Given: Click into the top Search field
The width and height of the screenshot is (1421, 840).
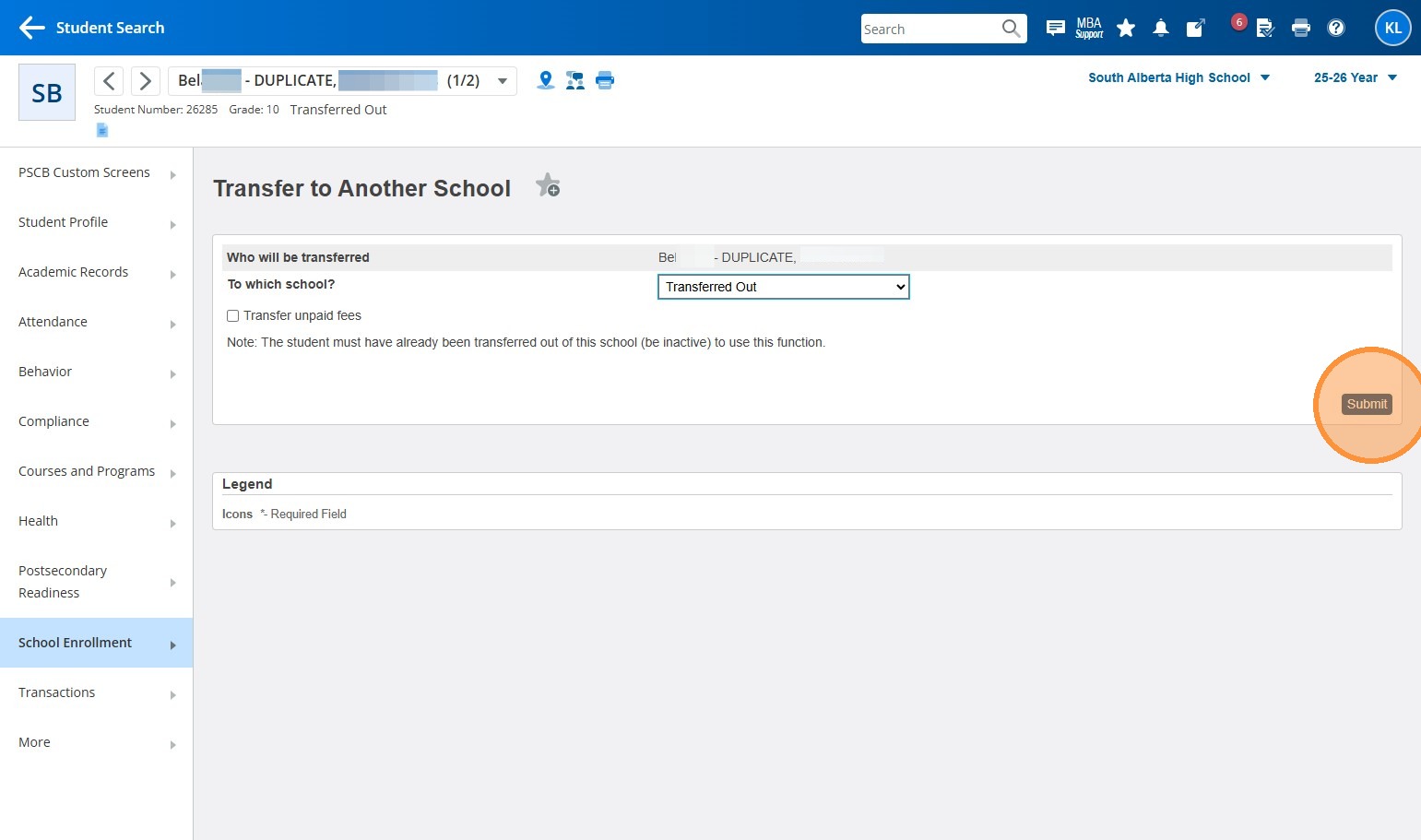Looking at the screenshot, I should point(930,29).
